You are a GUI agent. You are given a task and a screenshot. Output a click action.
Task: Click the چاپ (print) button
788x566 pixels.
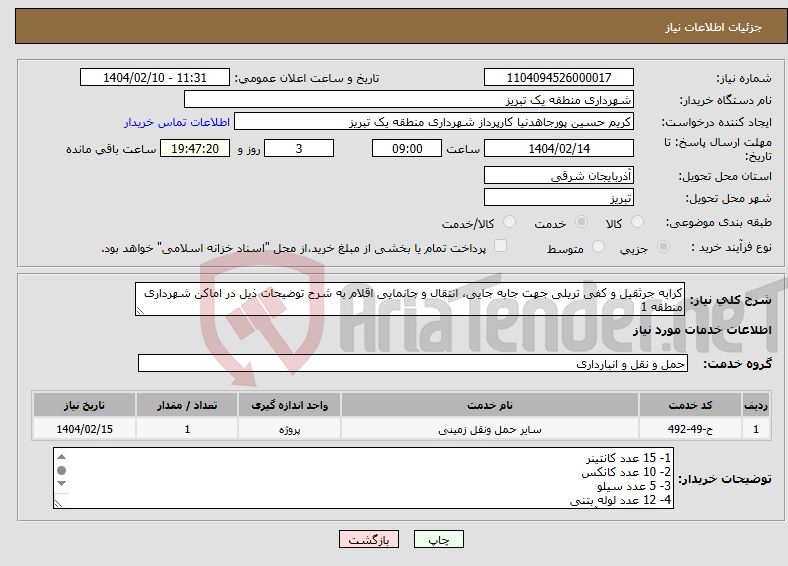[x=438, y=539]
